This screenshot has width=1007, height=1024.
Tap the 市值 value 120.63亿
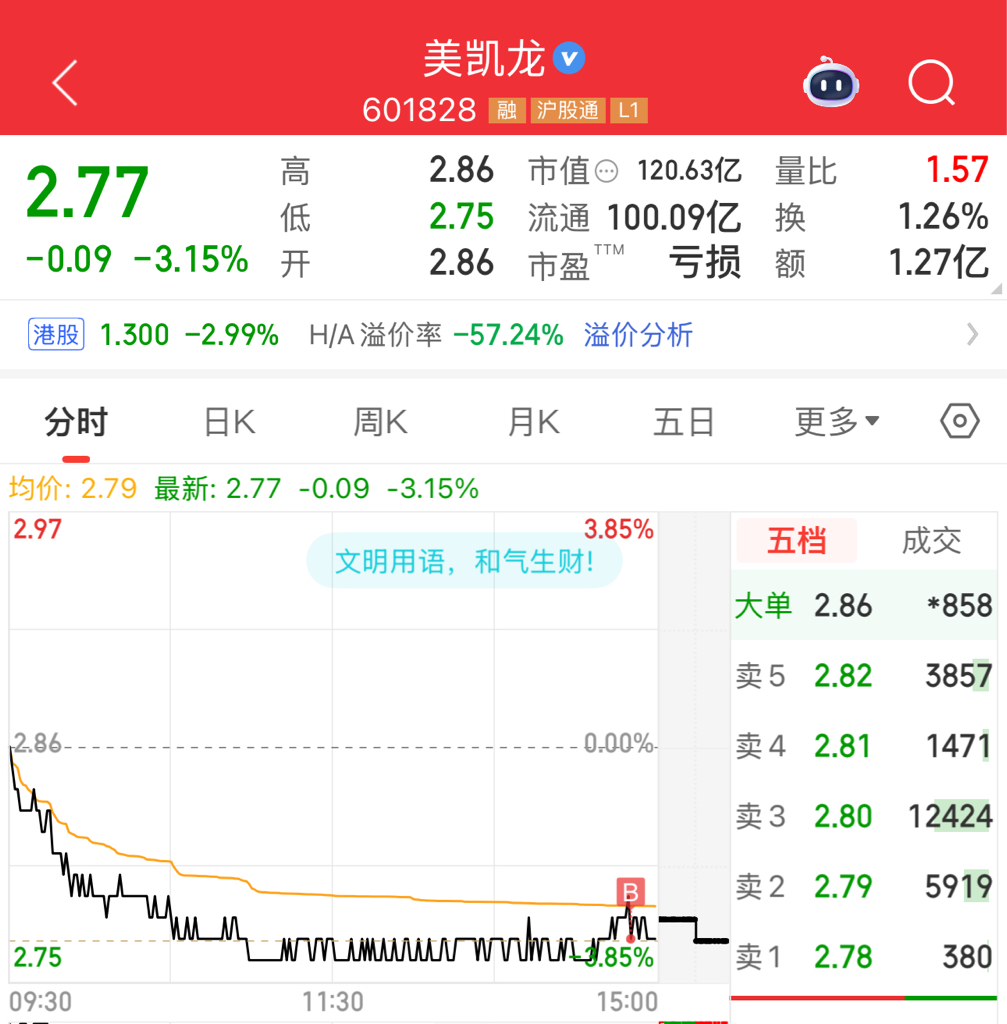pyautogui.click(x=689, y=170)
